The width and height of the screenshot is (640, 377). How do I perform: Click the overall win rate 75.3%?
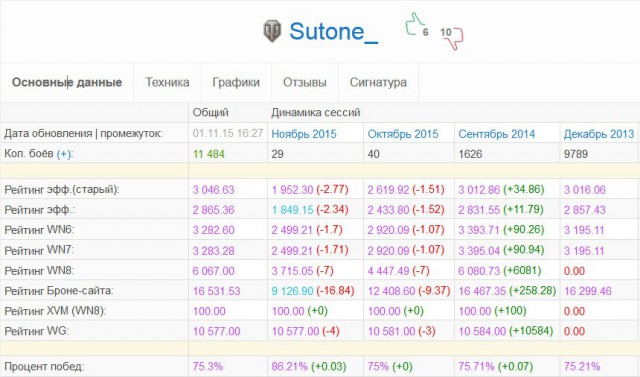click(x=208, y=366)
